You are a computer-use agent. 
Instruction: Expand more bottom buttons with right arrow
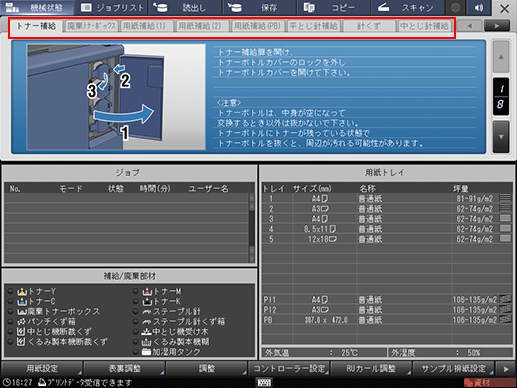506,369
